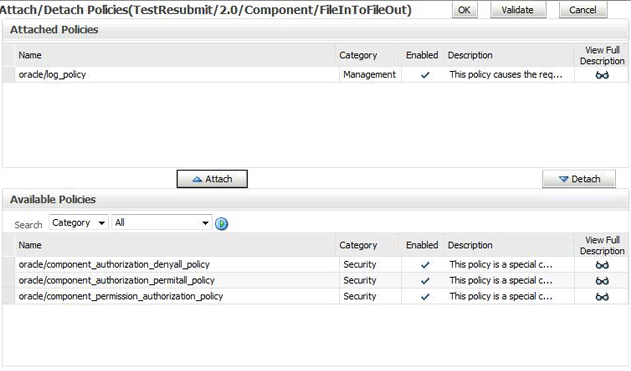Click Enabled checkmark for oracle/log_policy
The height and width of the screenshot is (371, 631).
[x=425, y=75]
